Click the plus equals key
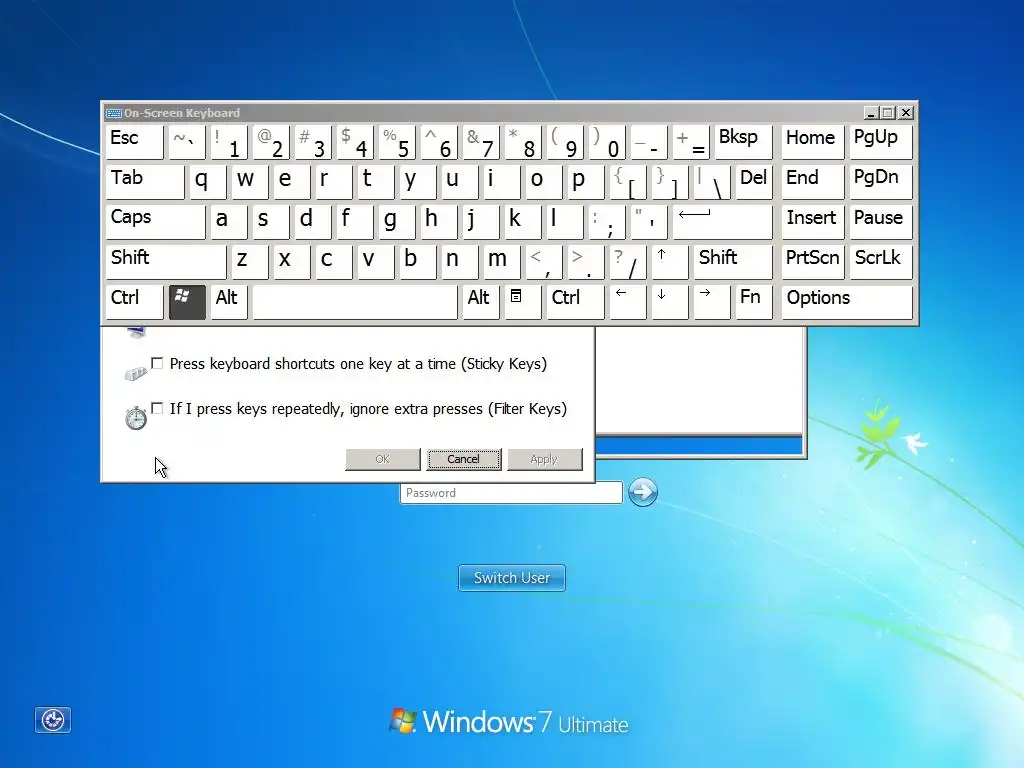 click(690, 142)
